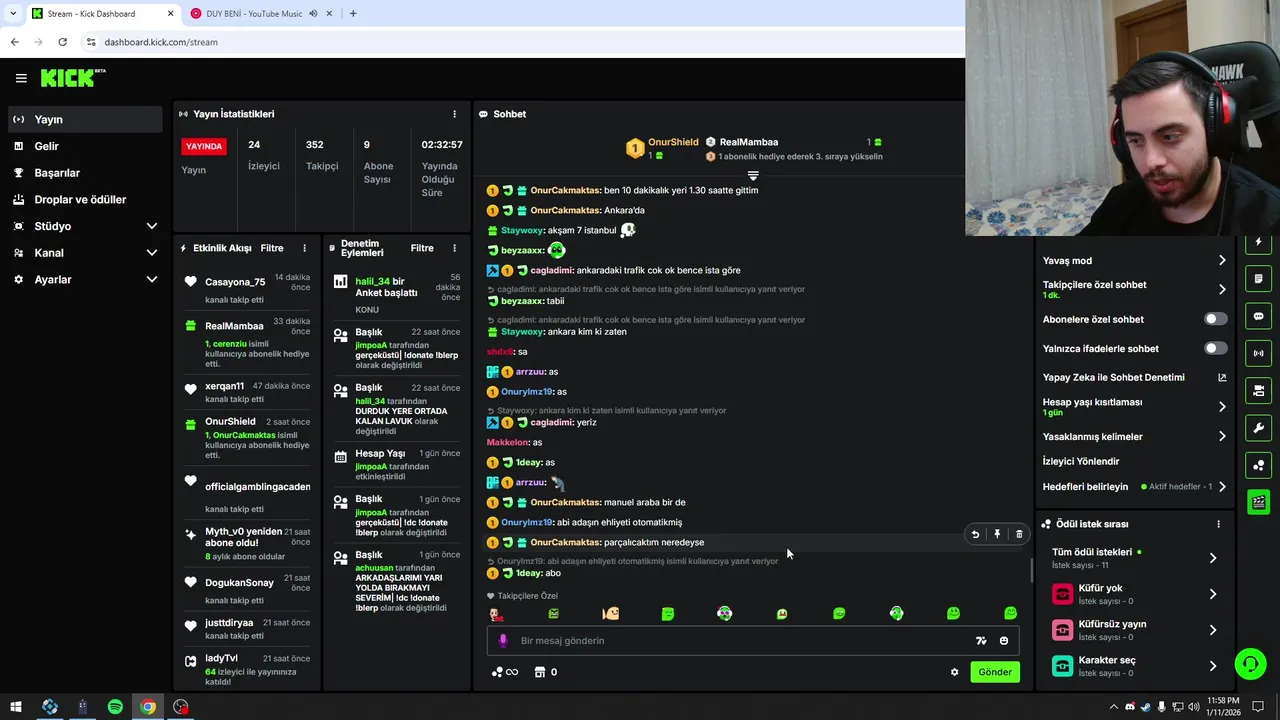This screenshot has width=1280, height=720.
Task: Open Yapay Zeka ile Sohbet Denetimi external link
Action: point(1222,377)
